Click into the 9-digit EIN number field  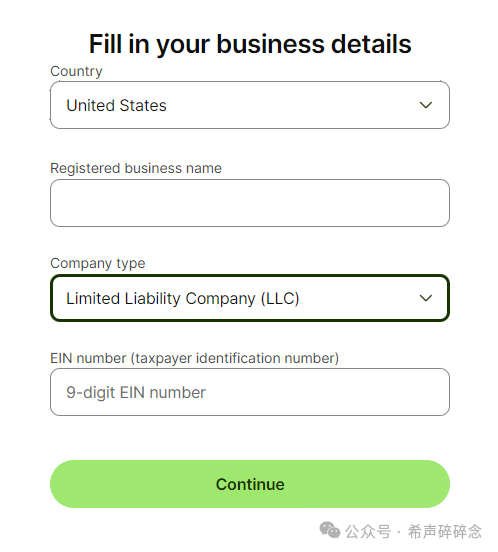tap(250, 392)
